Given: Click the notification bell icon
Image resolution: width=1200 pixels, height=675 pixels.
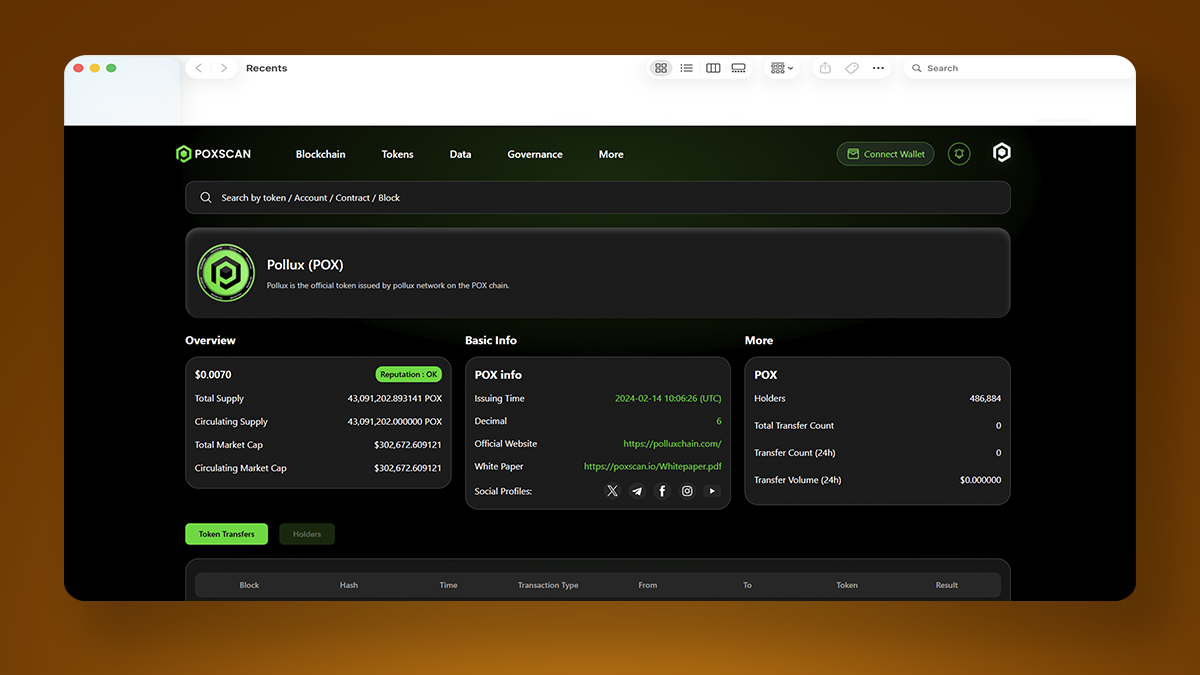Looking at the screenshot, I should 959,154.
